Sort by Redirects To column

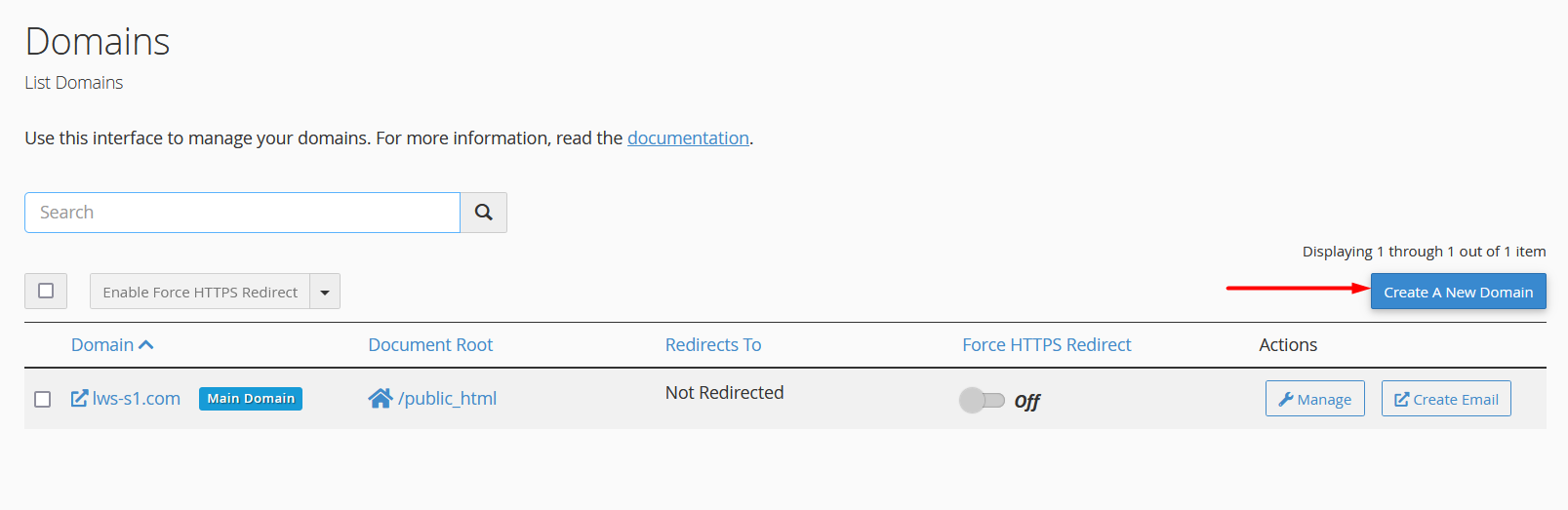click(713, 345)
